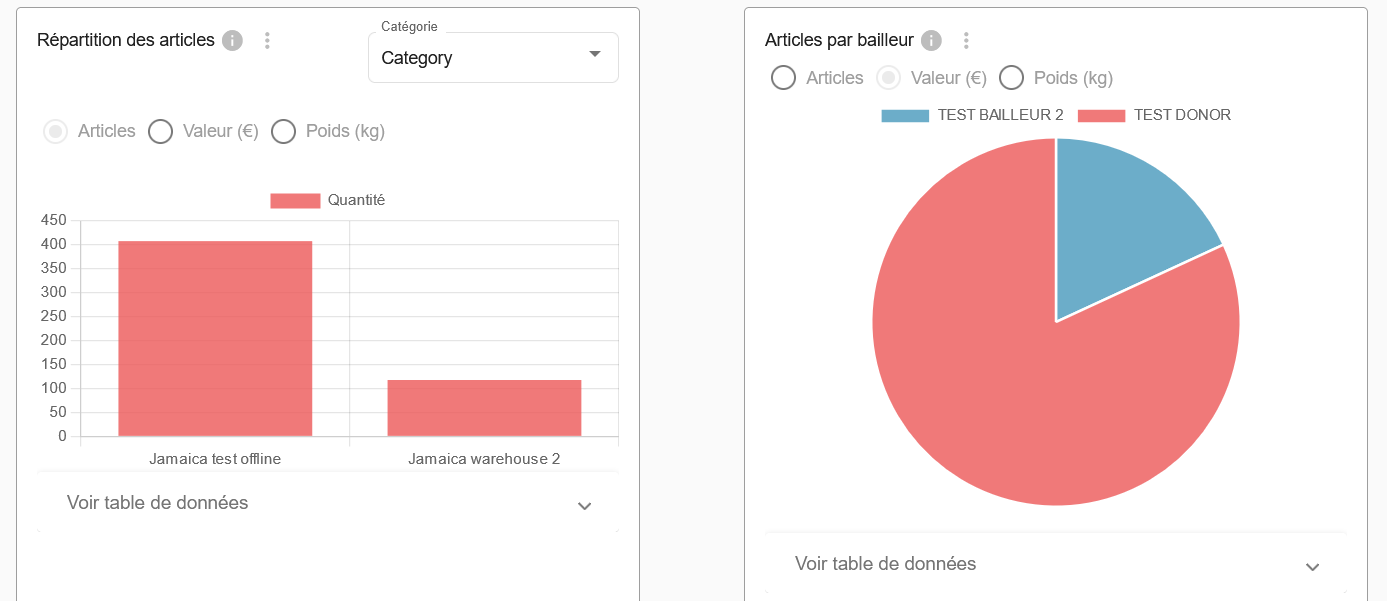The height and width of the screenshot is (601, 1387).
Task: Open the Catégorie dropdown
Action: coord(493,58)
